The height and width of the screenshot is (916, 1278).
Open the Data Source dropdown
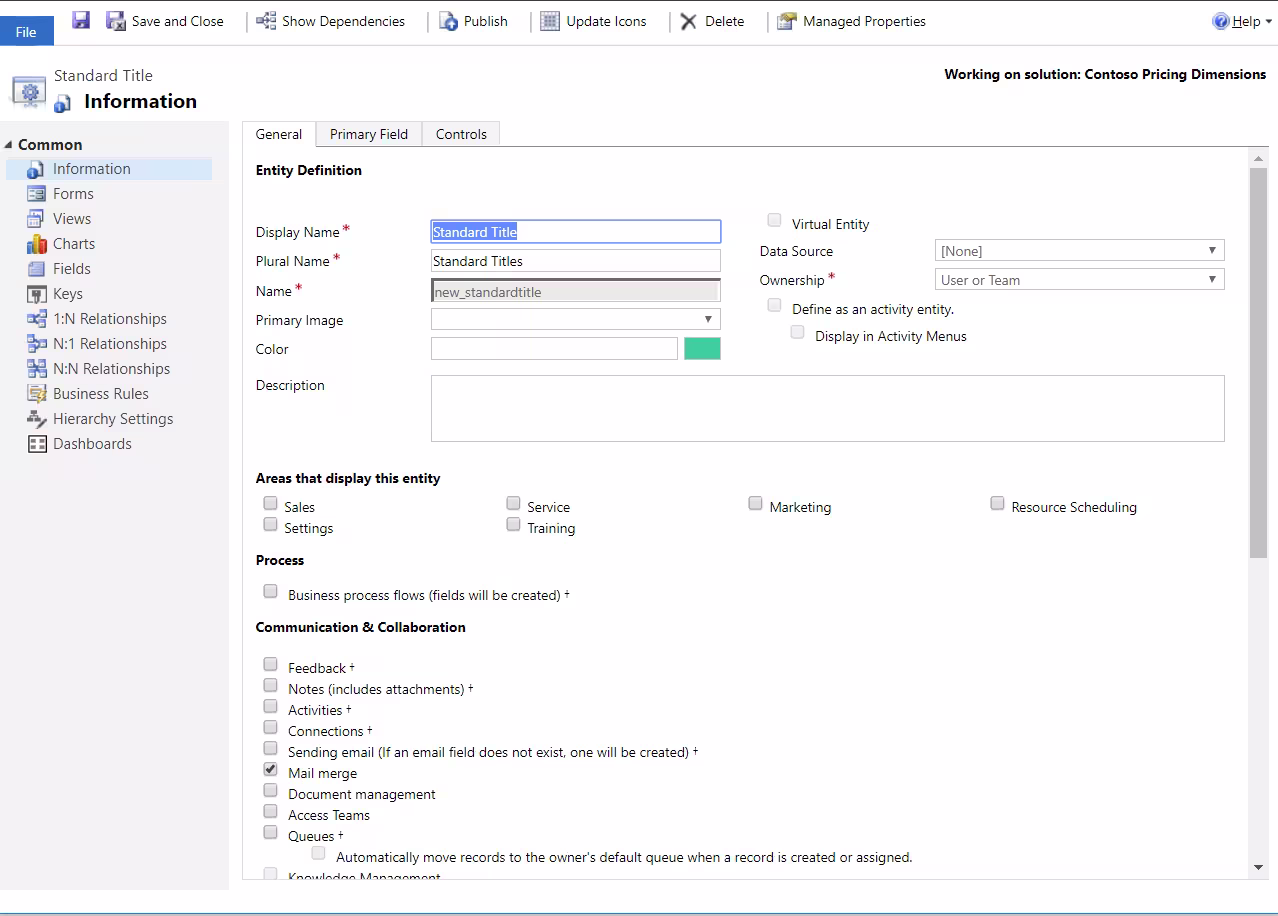(x=1080, y=250)
